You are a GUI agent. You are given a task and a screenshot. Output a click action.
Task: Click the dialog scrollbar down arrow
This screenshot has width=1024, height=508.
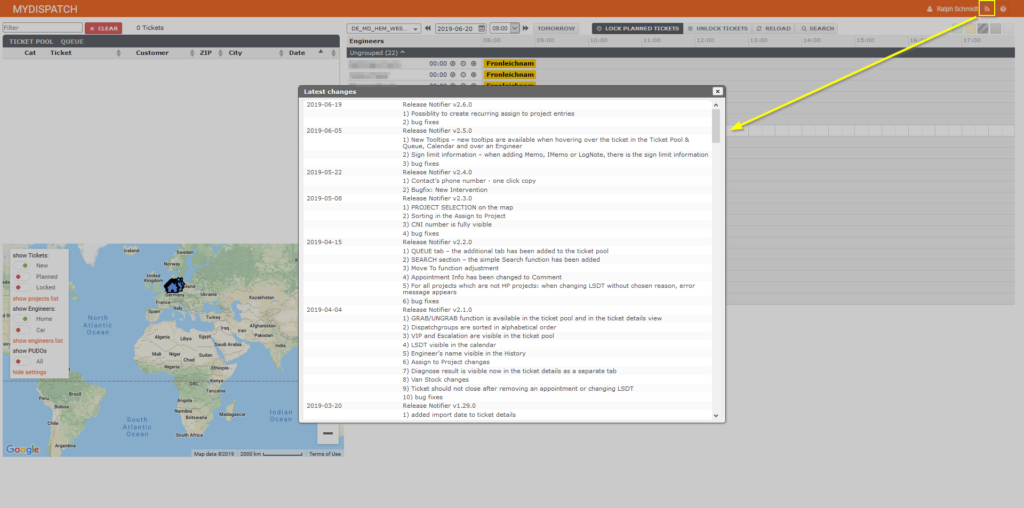click(716, 415)
